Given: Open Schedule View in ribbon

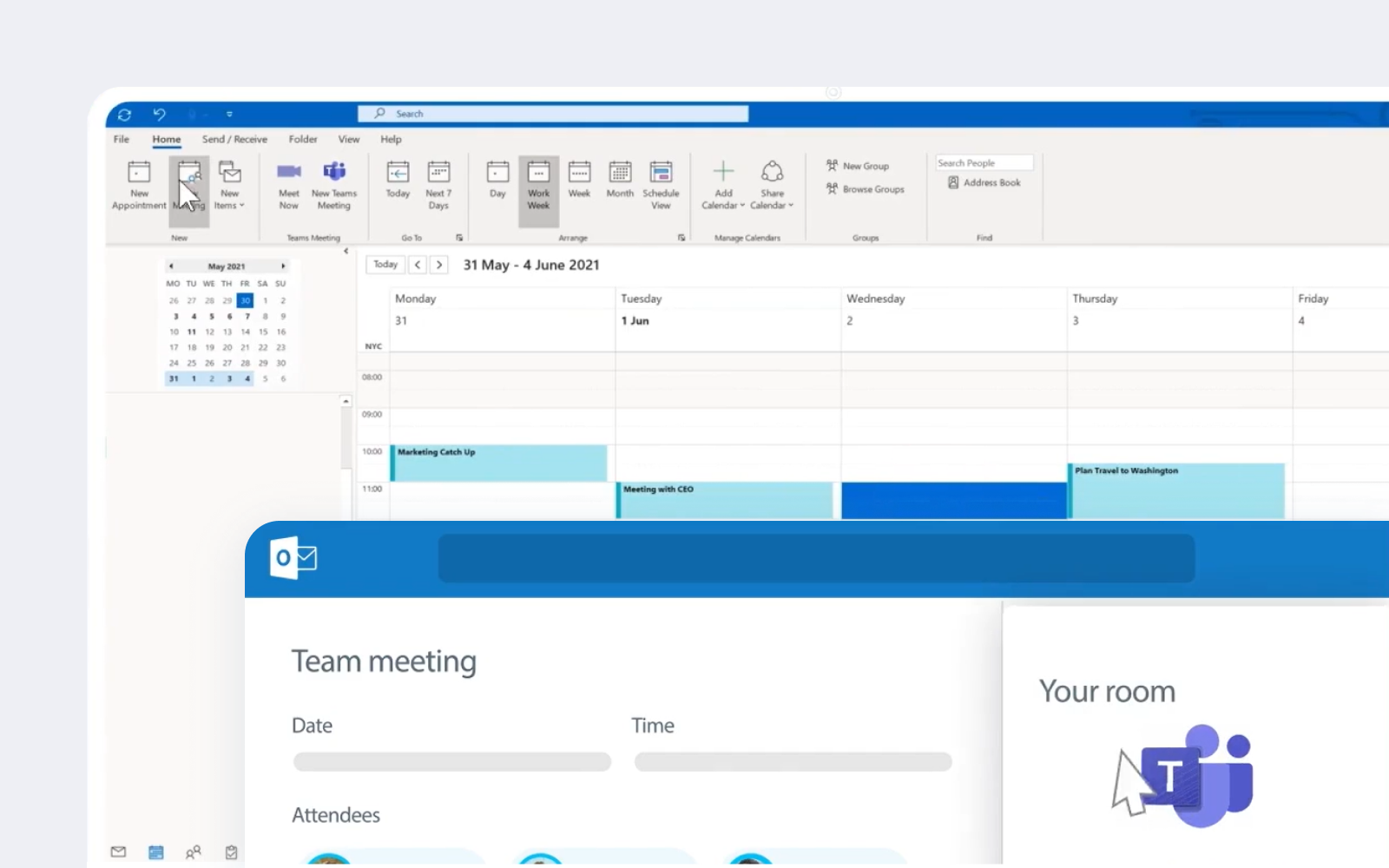Looking at the screenshot, I should tap(661, 185).
